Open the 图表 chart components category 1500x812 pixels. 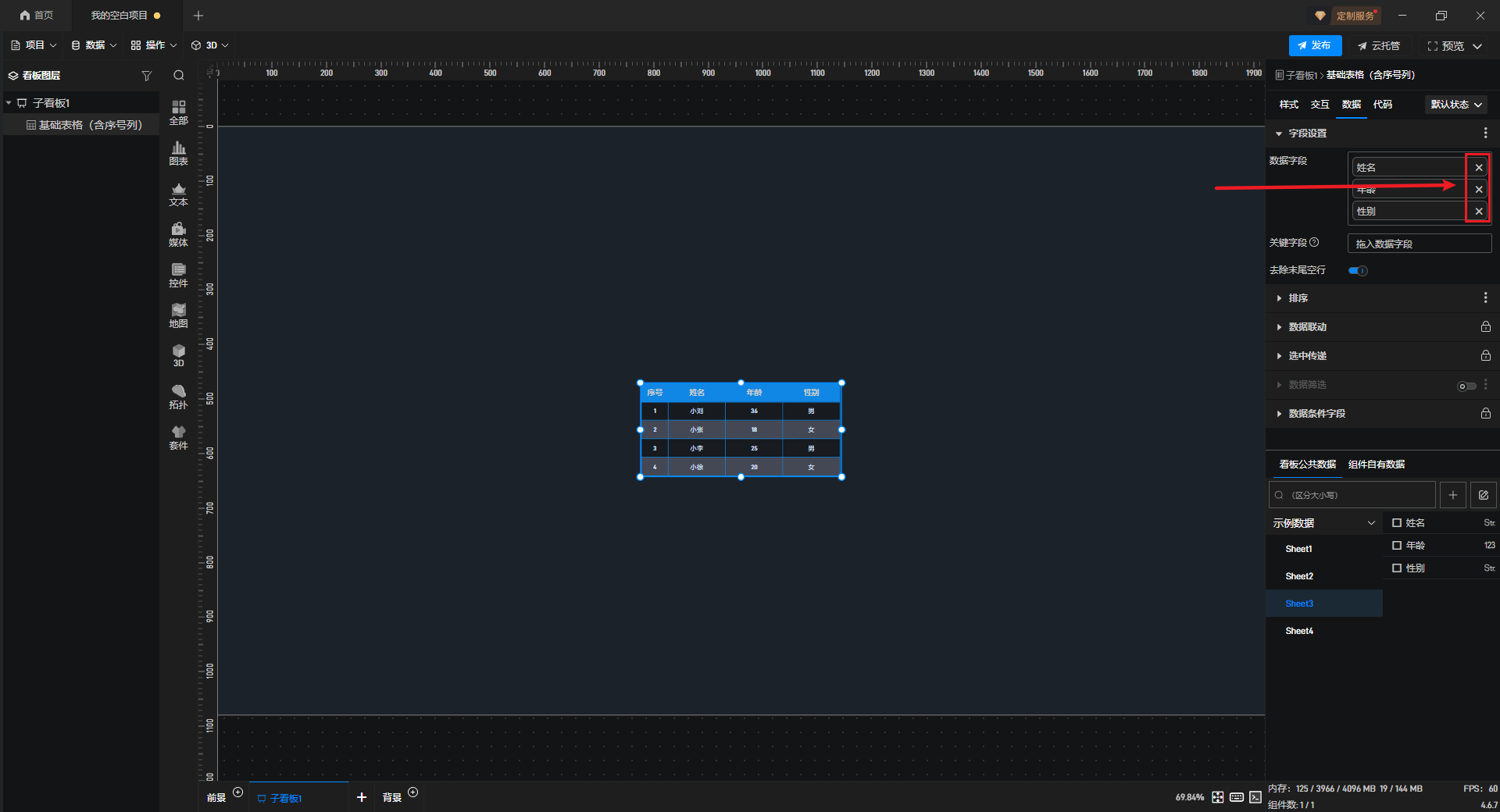tap(178, 153)
